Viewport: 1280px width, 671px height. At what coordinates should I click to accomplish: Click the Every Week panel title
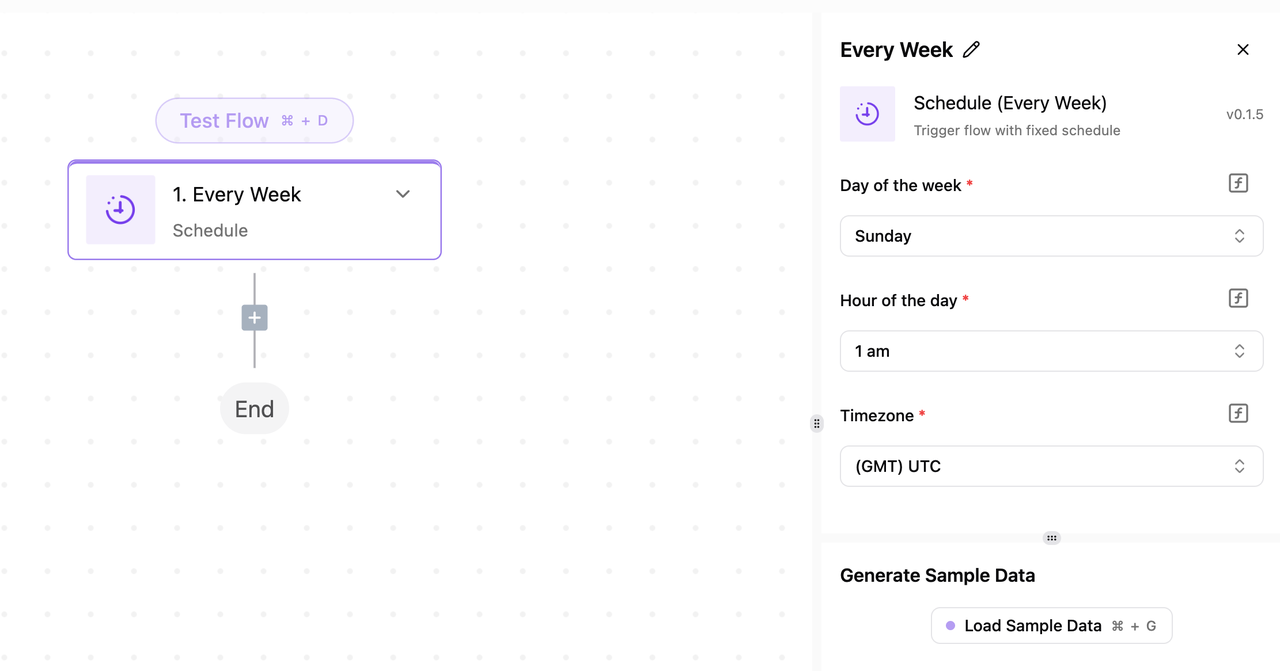pos(896,50)
